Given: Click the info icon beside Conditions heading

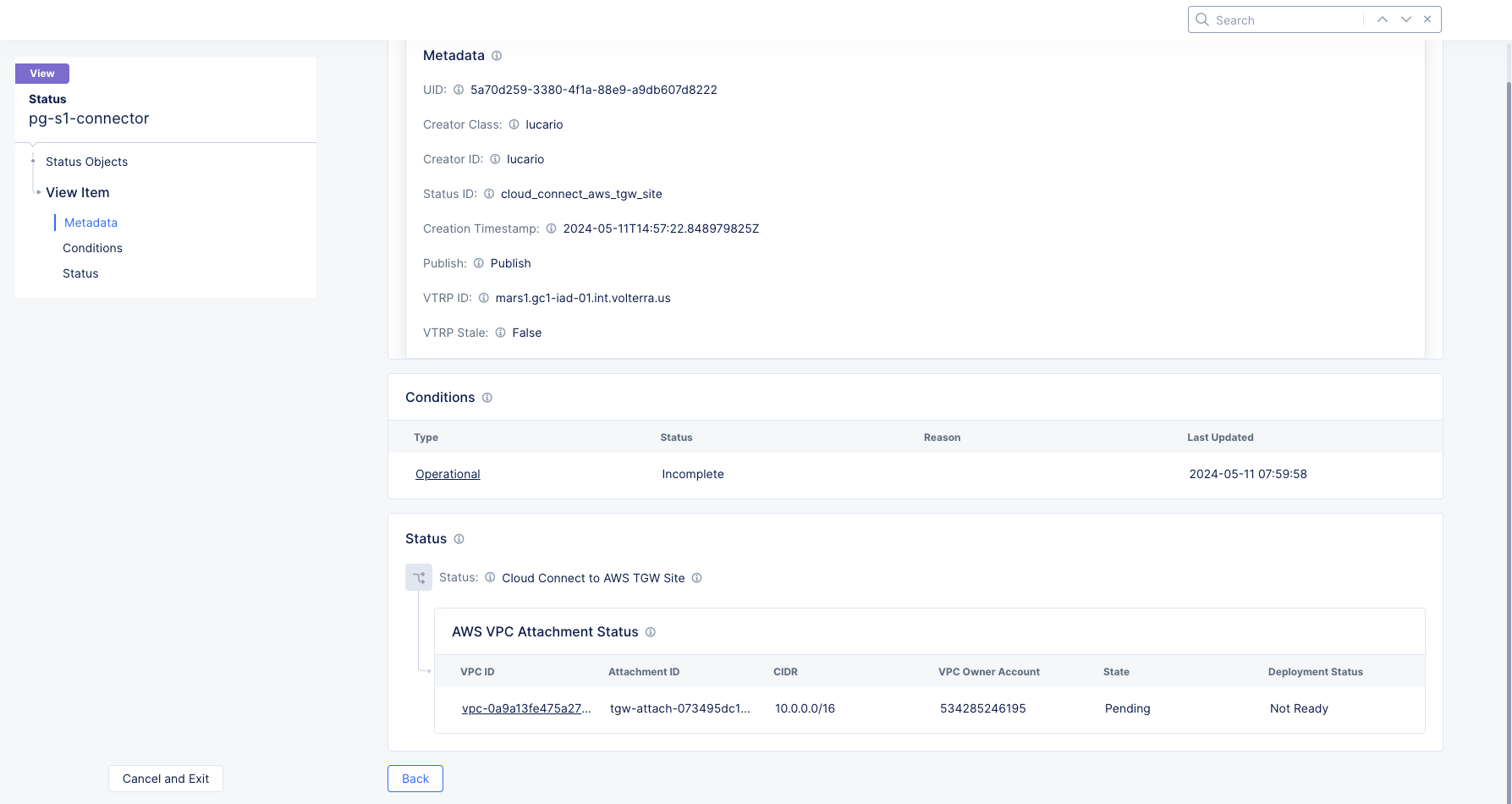Looking at the screenshot, I should tap(487, 397).
